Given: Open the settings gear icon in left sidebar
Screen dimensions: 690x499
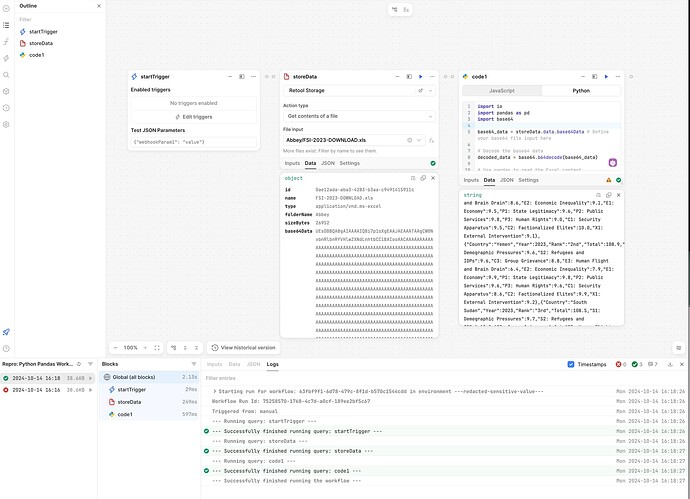Looking at the screenshot, I should pyautogui.click(x=6, y=125).
